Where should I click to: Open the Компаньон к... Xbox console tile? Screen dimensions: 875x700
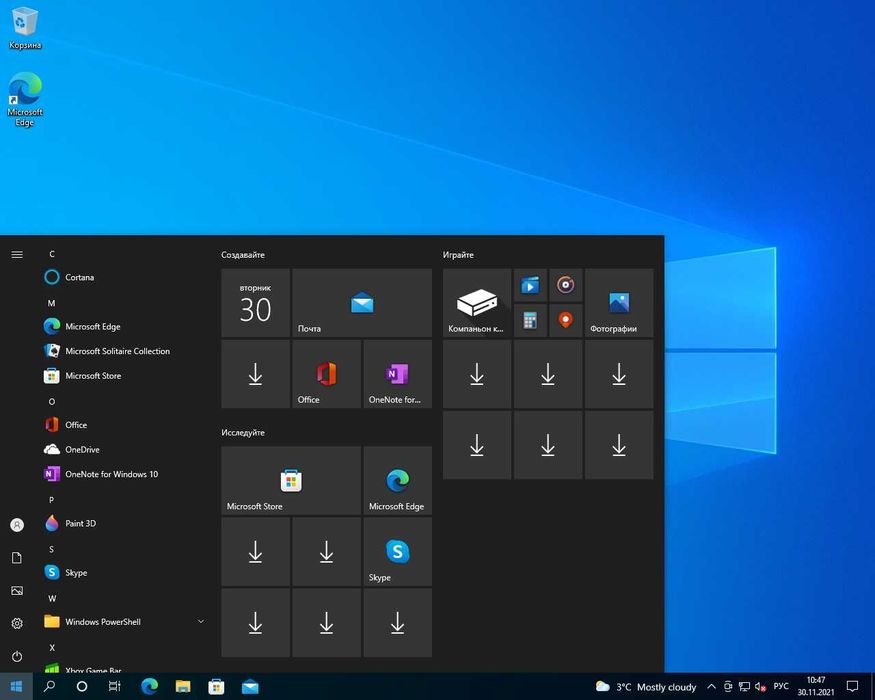(x=477, y=303)
